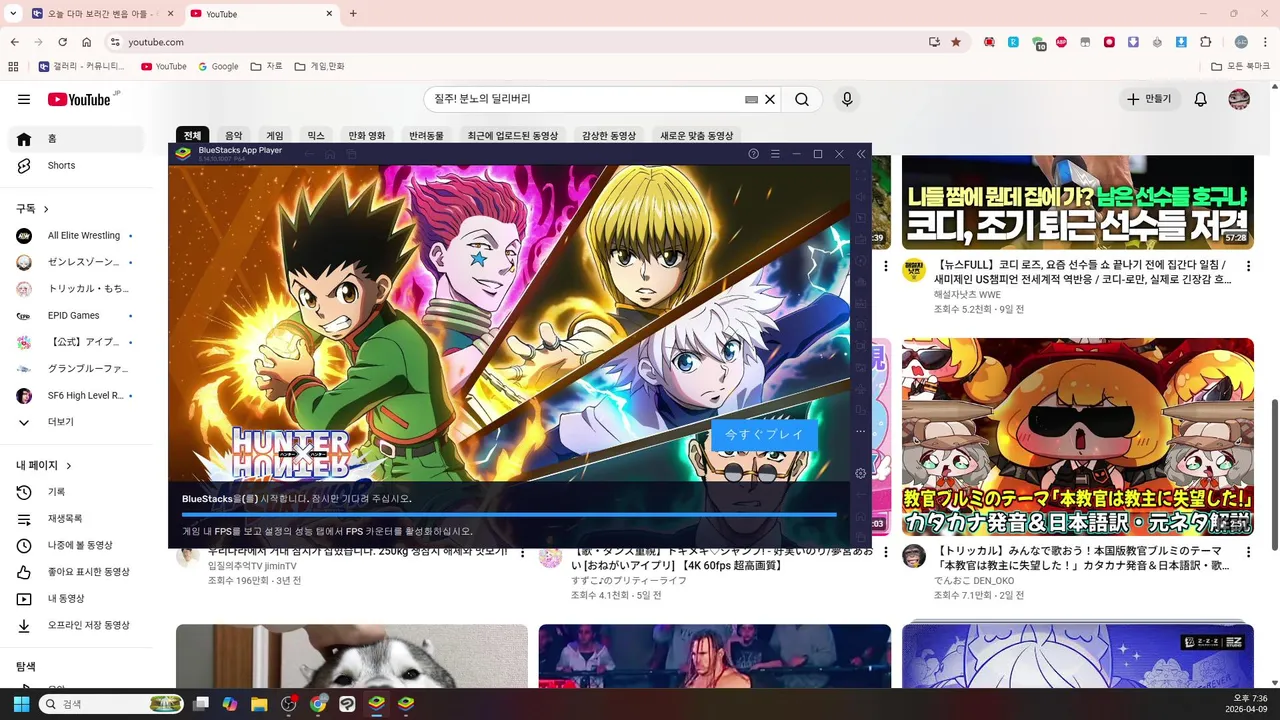Open the BlueStacks help question-mark icon
The image size is (1280, 720).
(754, 154)
